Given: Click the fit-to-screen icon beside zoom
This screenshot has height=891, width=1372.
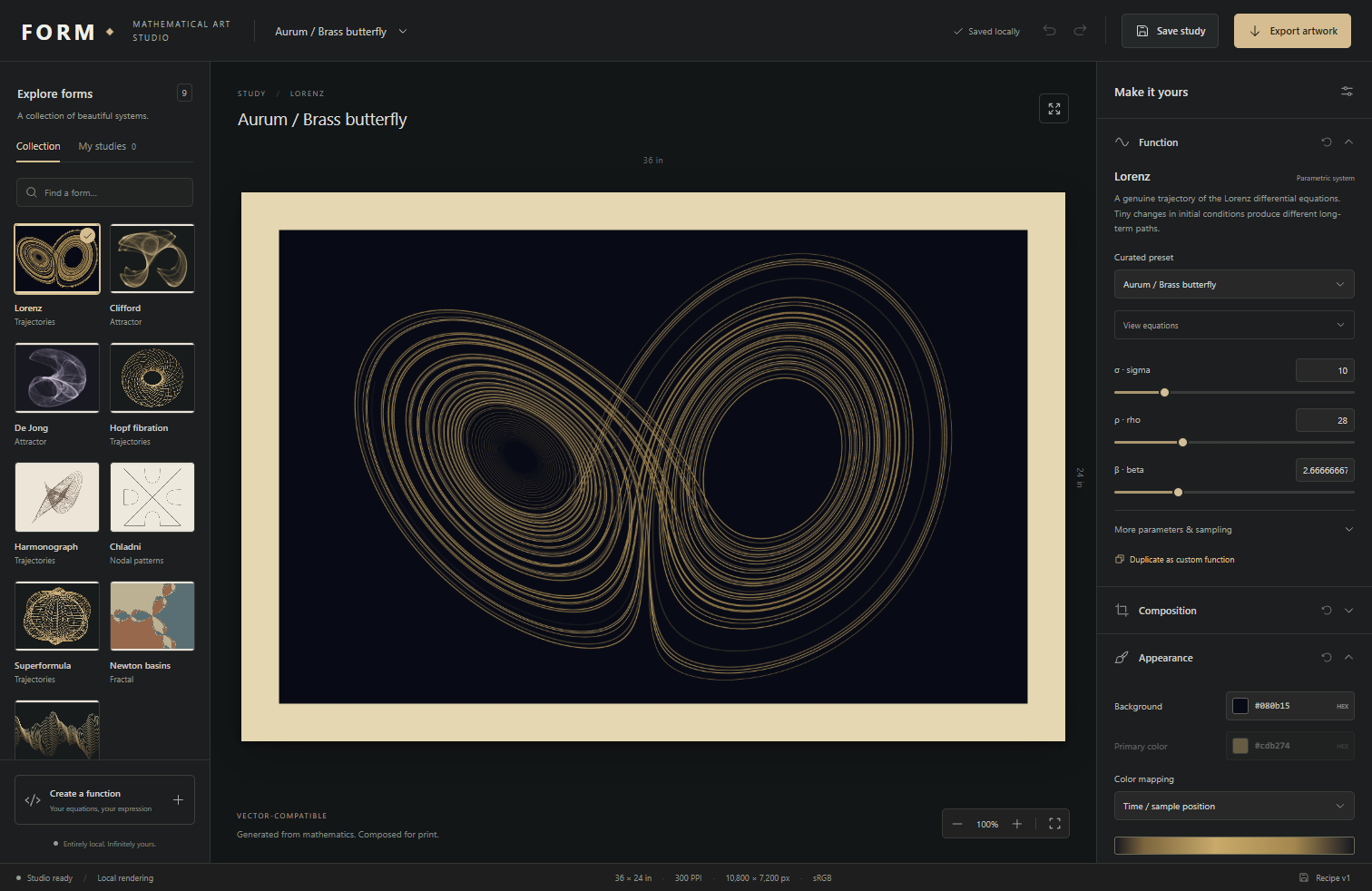Looking at the screenshot, I should tap(1054, 824).
